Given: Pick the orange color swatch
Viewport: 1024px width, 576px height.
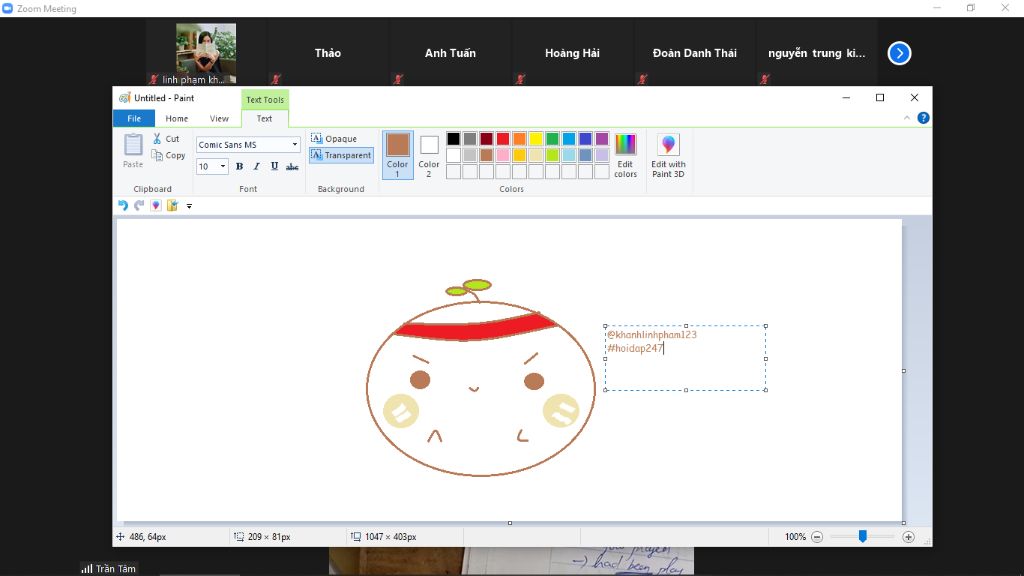Looking at the screenshot, I should (x=519, y=138).
